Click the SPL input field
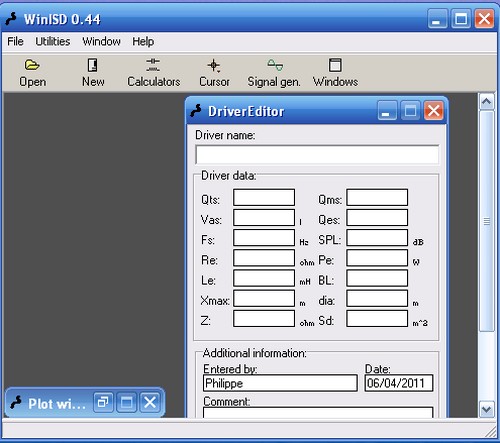Image resolution: width=500 pixels, height=443 pixels. 377,238
